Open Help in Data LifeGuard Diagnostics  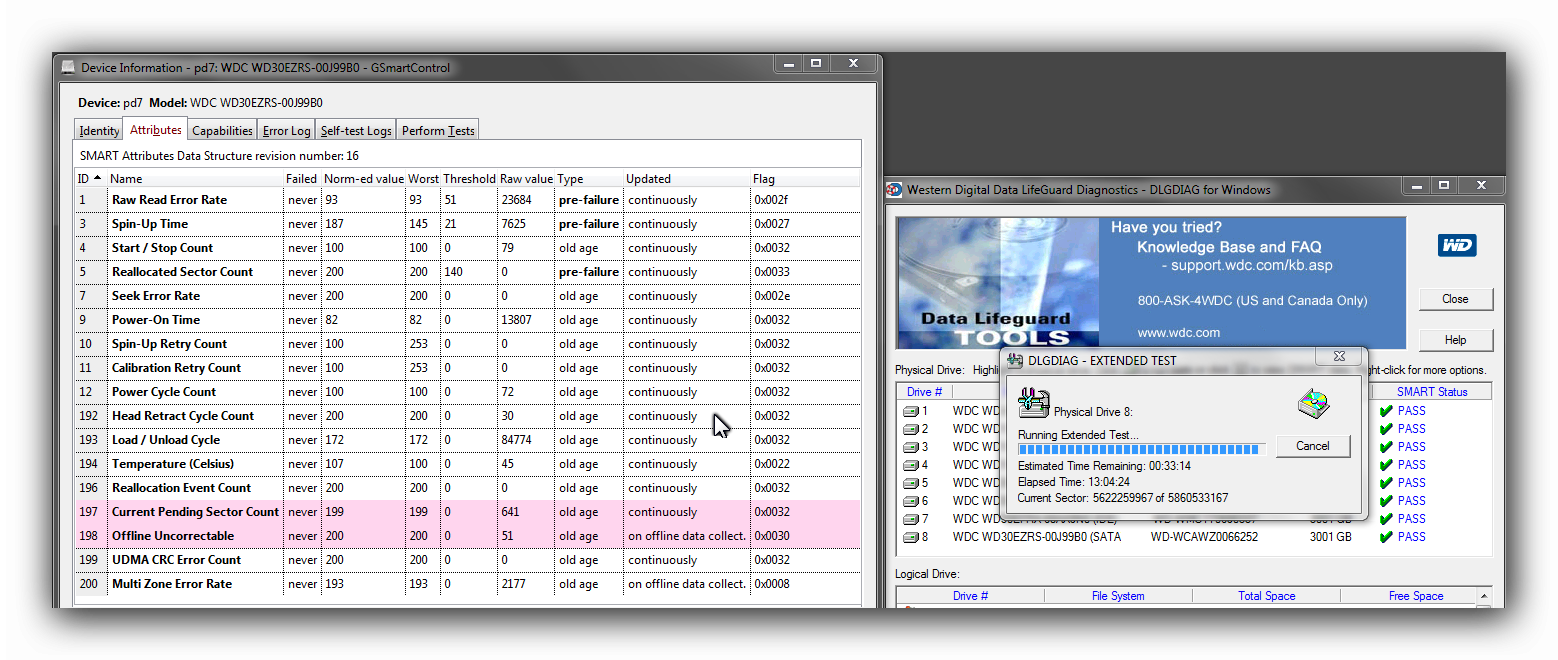click(x=1455, y=340)
